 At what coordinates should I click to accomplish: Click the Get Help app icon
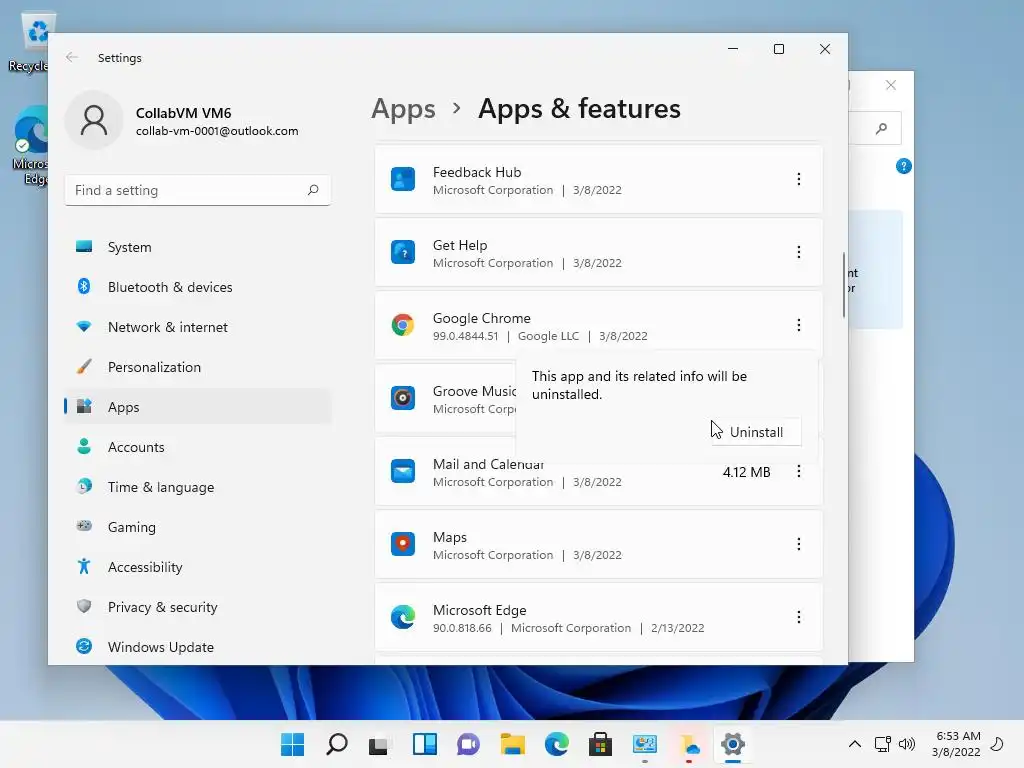tap(403, 252)
